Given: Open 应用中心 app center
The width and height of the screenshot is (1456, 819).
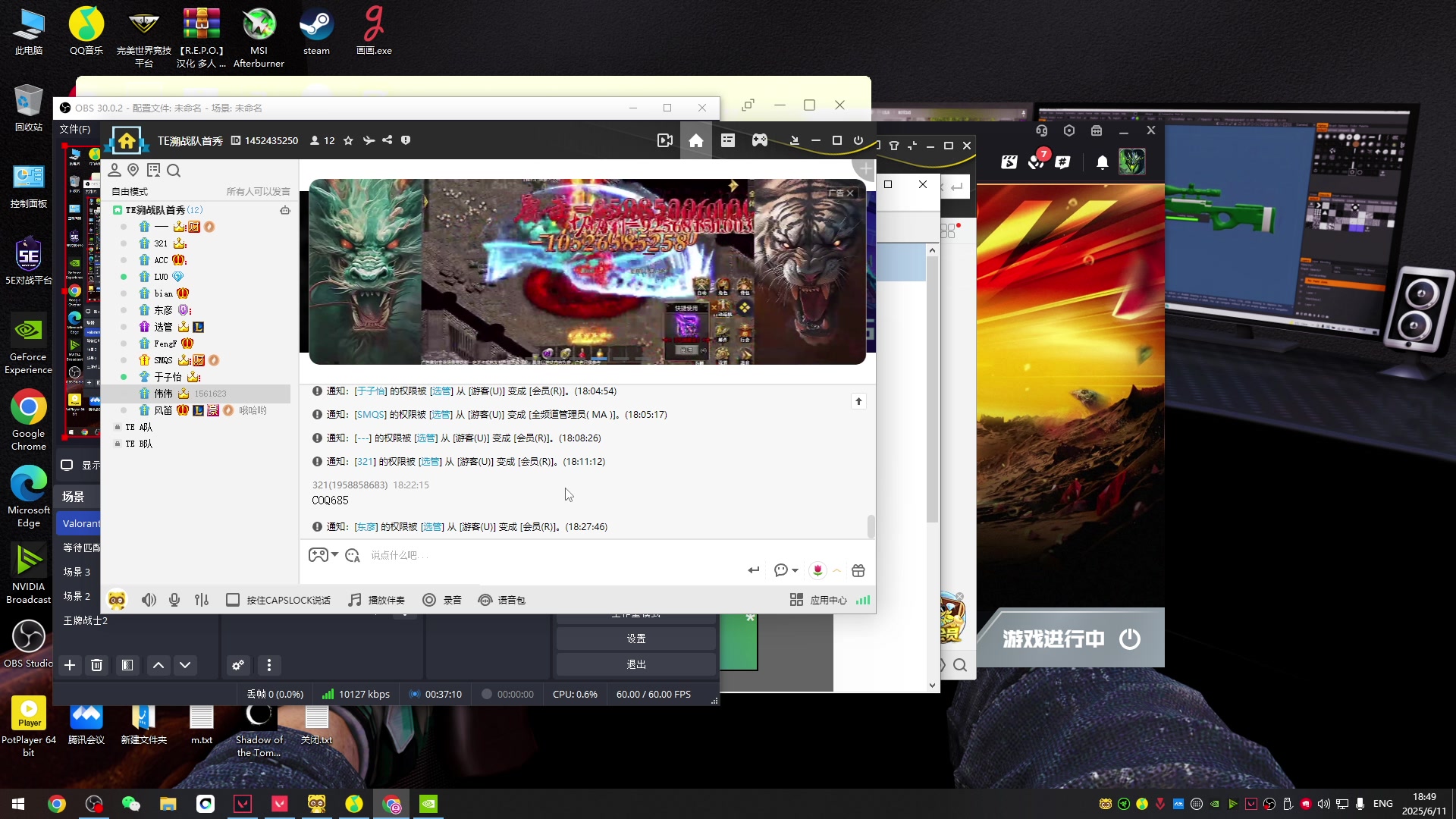Looking at the screenshot, I should point(818,600).
